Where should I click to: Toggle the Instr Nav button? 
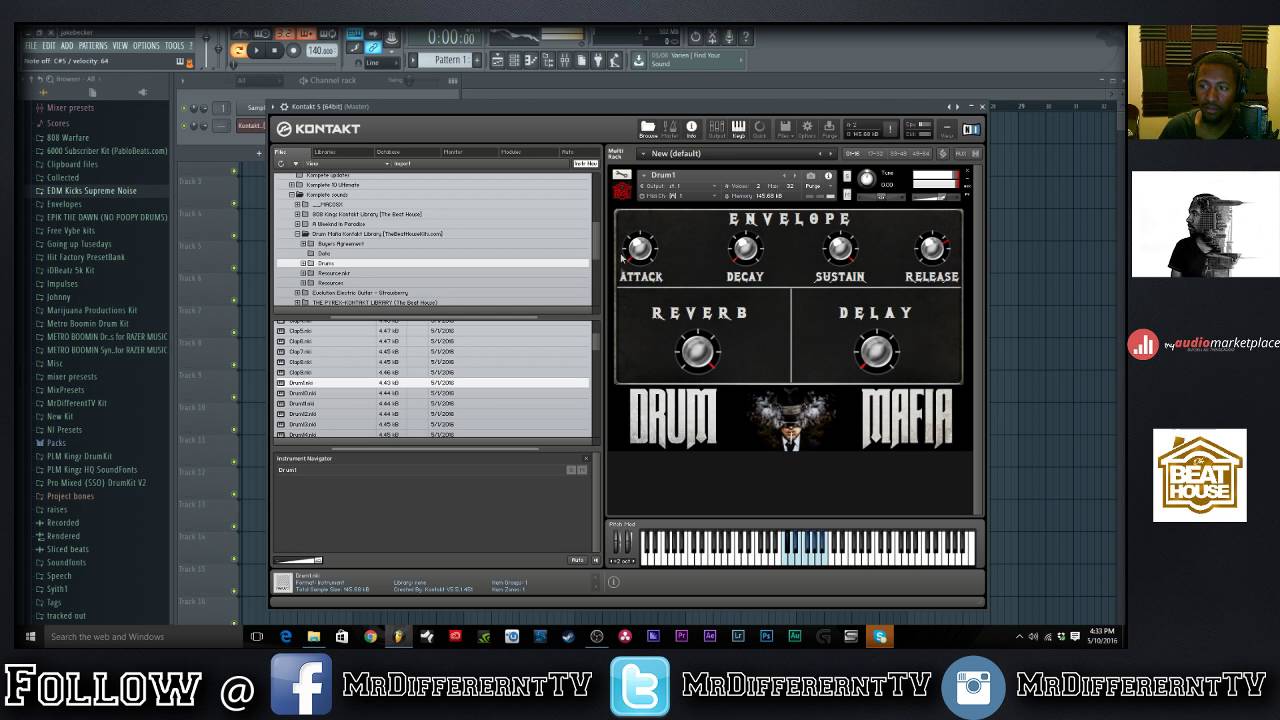[x=586, y=164]
